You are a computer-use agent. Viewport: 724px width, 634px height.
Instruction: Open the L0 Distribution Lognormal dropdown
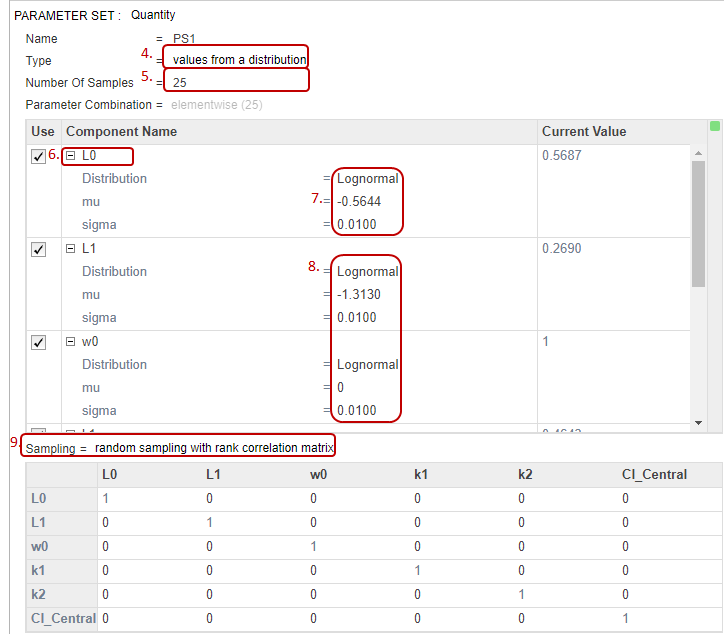coord(368,179)
